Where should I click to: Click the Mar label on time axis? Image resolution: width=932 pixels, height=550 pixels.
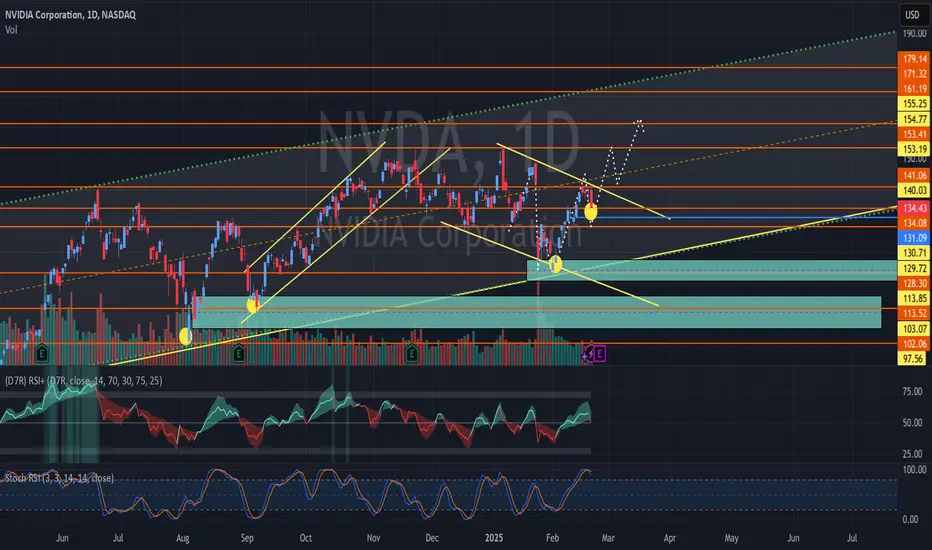tap(608, 538)
